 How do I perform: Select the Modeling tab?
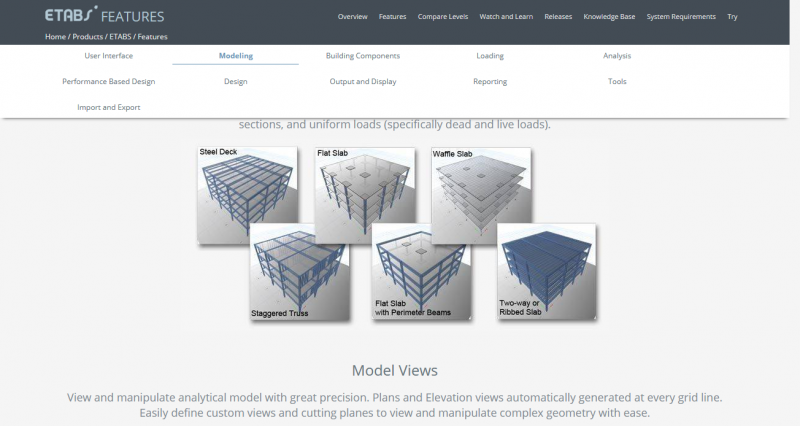click(236, 56)
